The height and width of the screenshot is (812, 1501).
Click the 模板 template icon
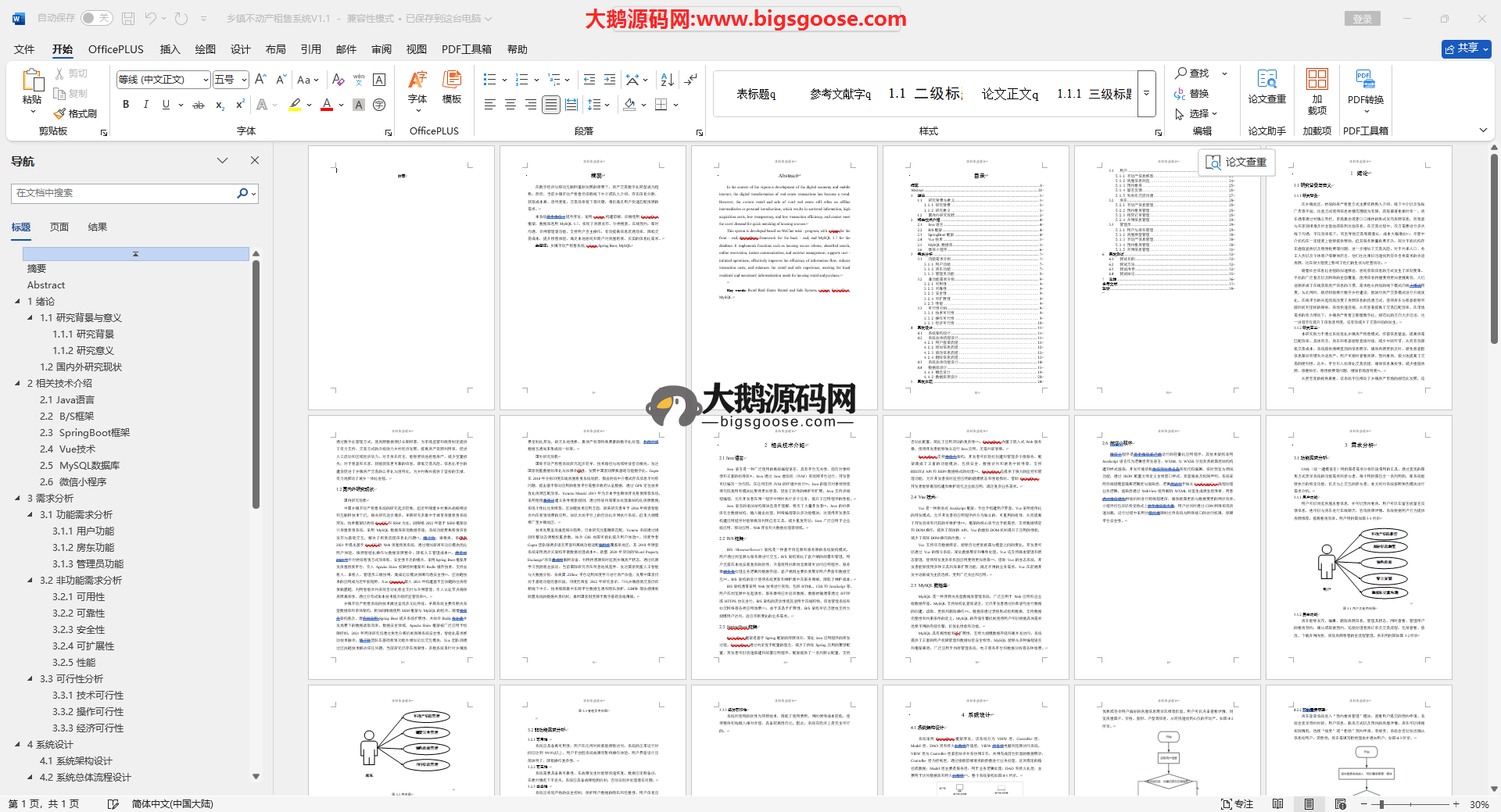(x=451, y=86)
